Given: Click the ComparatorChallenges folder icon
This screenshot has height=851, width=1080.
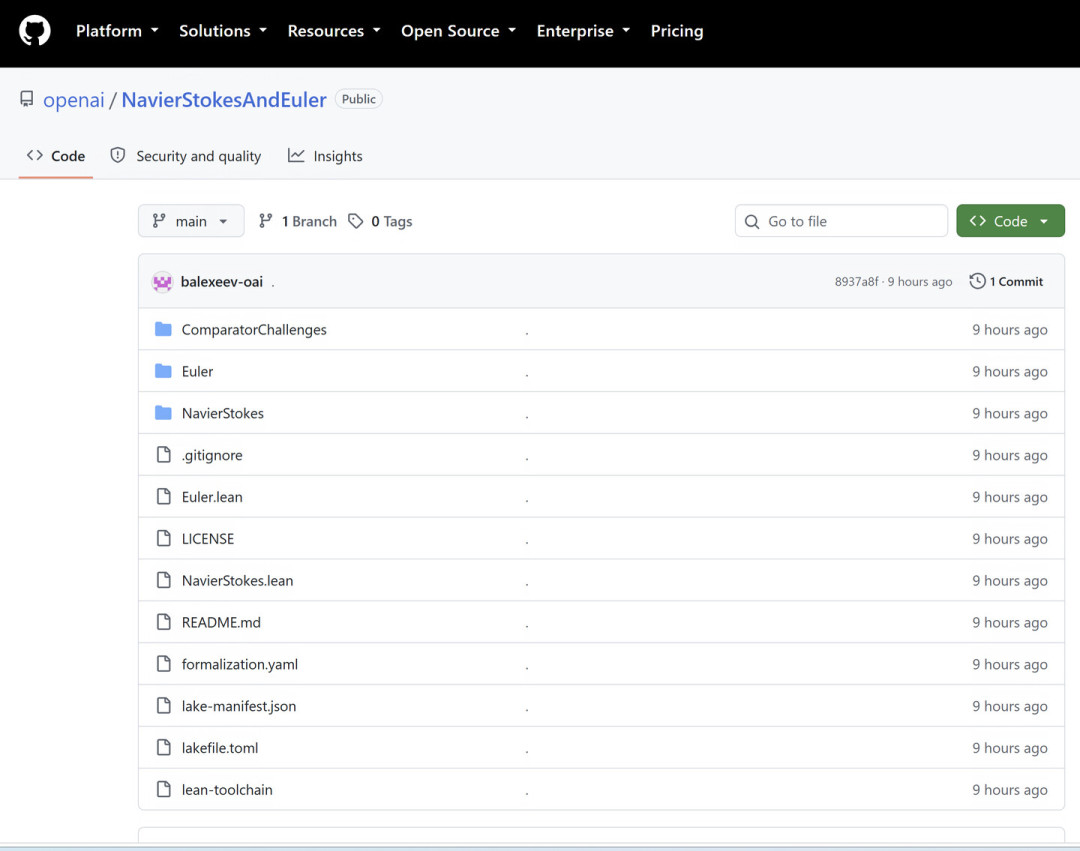Looking at the screenshot, I should (163, 329).
